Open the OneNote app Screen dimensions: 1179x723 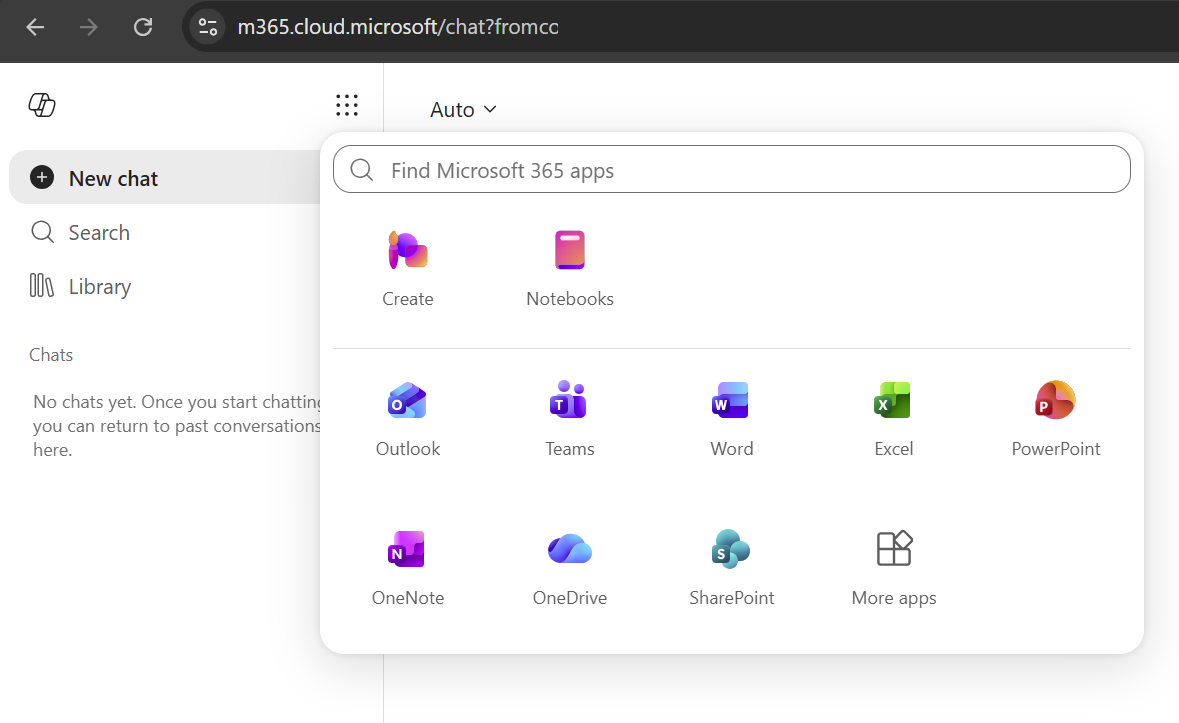tap(408, 567)
